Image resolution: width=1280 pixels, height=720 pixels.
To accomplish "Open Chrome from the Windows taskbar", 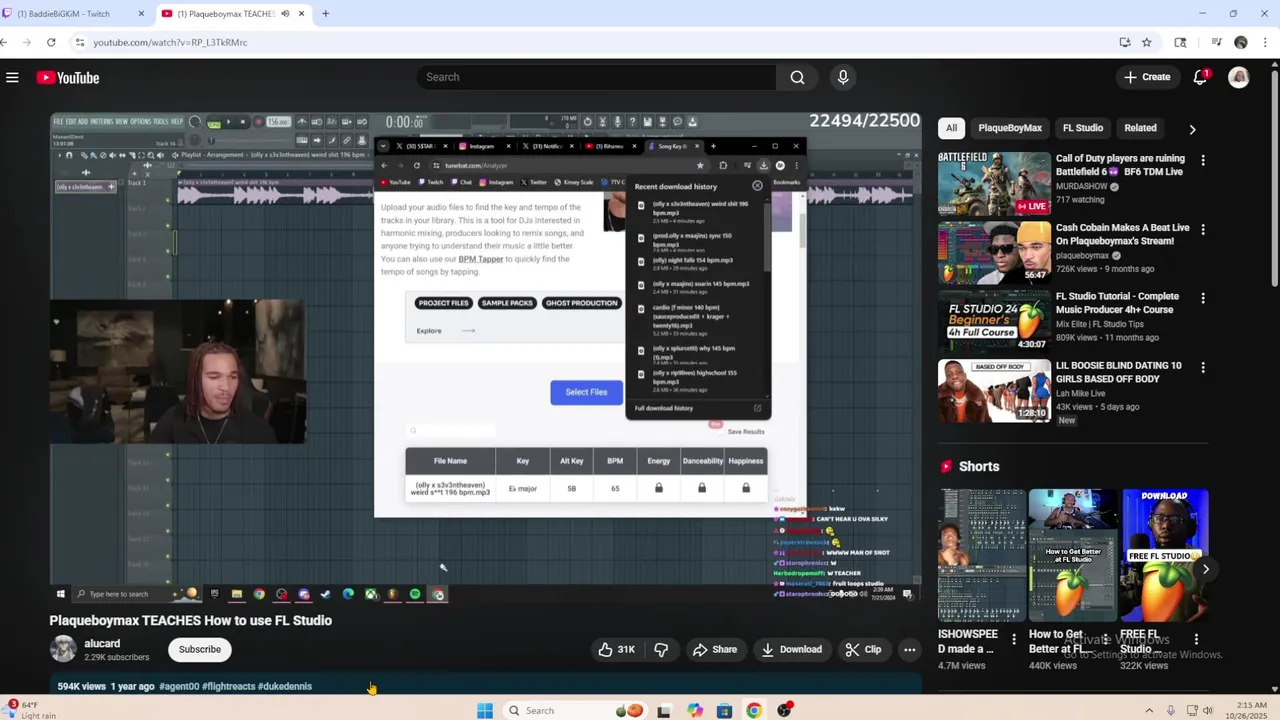I will click(x=754, y=710).
